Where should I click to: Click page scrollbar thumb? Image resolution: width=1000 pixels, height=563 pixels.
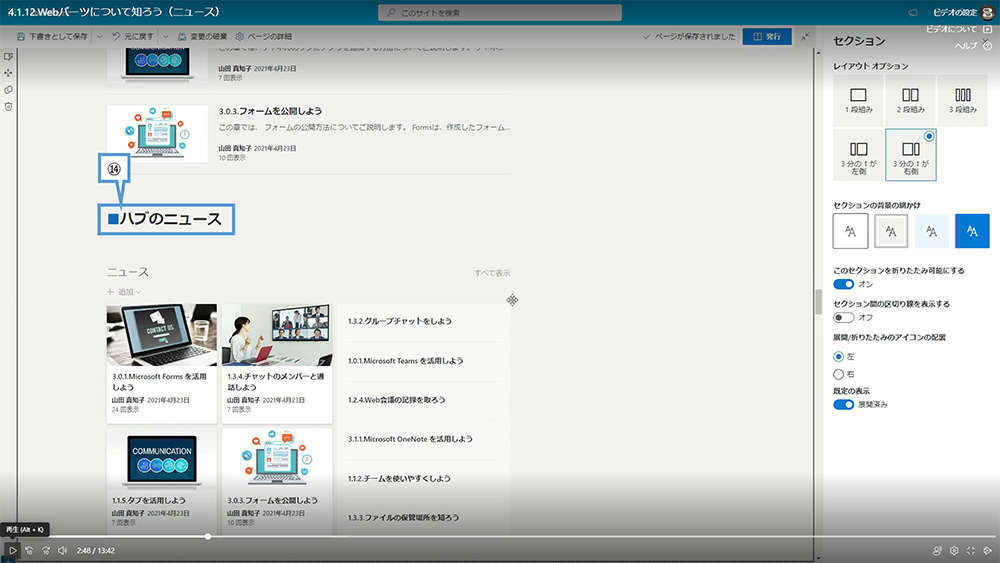click(818, 302)
